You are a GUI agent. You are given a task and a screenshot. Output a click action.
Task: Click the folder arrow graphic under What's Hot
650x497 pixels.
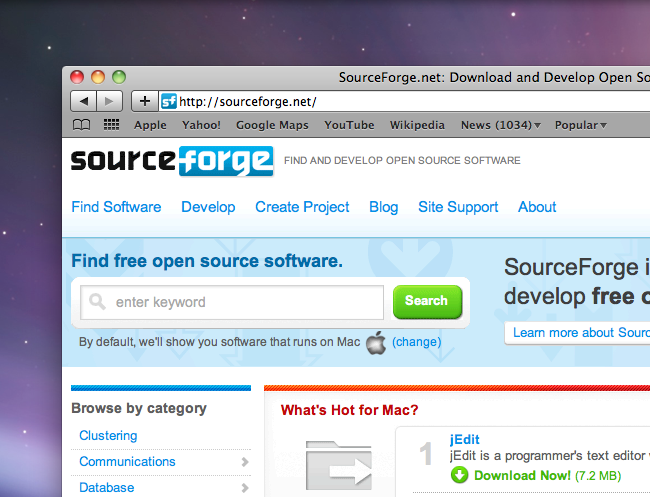click(x=339, y=465)
